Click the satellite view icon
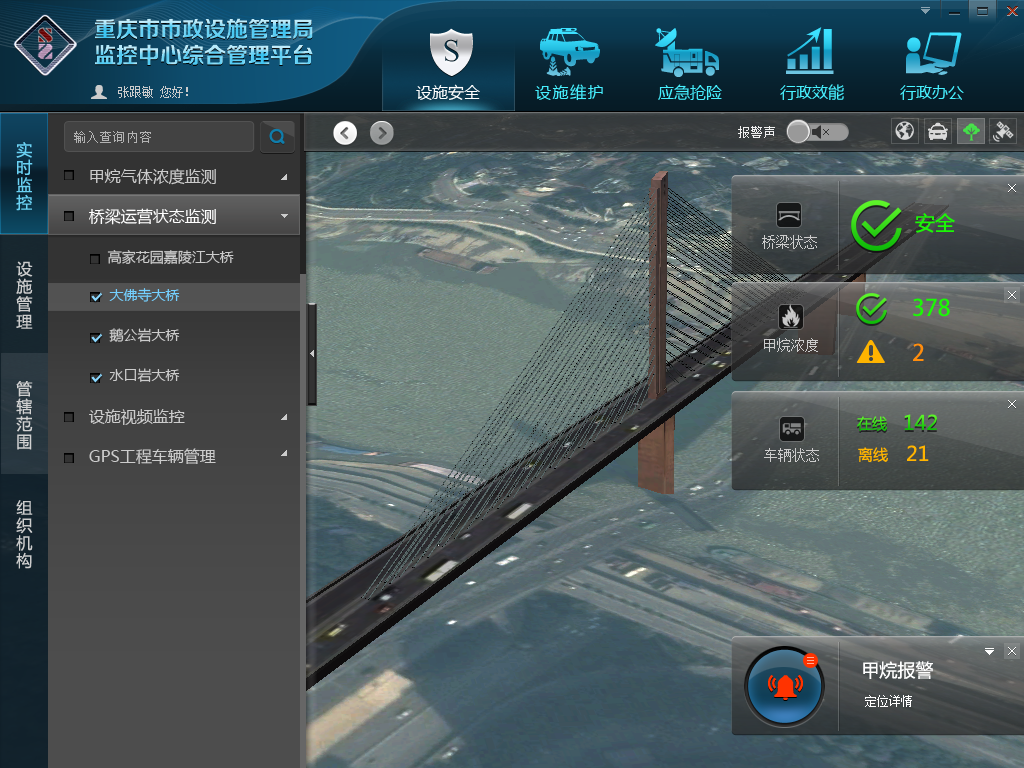The image size is (1024, 768). pos(1003,132)
